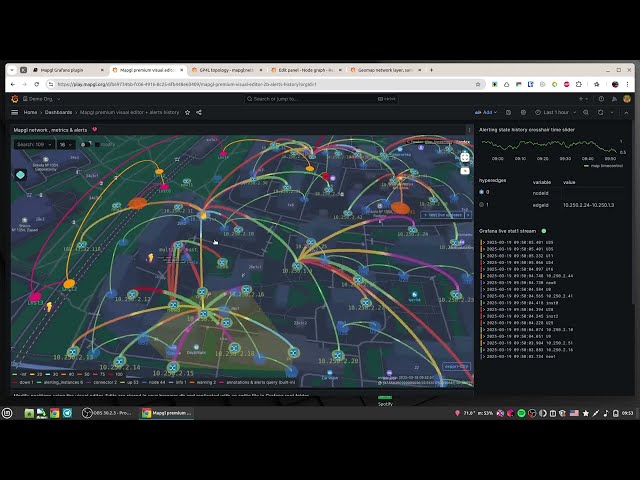Screen dimensions: 640x480
Task: Click the teal layers icon on the map
Action: click(20, 175)
